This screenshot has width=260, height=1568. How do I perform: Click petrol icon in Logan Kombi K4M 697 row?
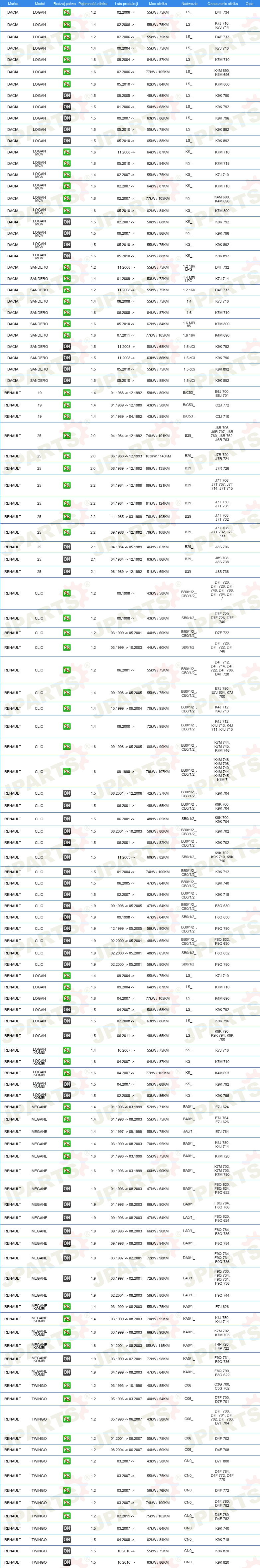[67, 1073]
